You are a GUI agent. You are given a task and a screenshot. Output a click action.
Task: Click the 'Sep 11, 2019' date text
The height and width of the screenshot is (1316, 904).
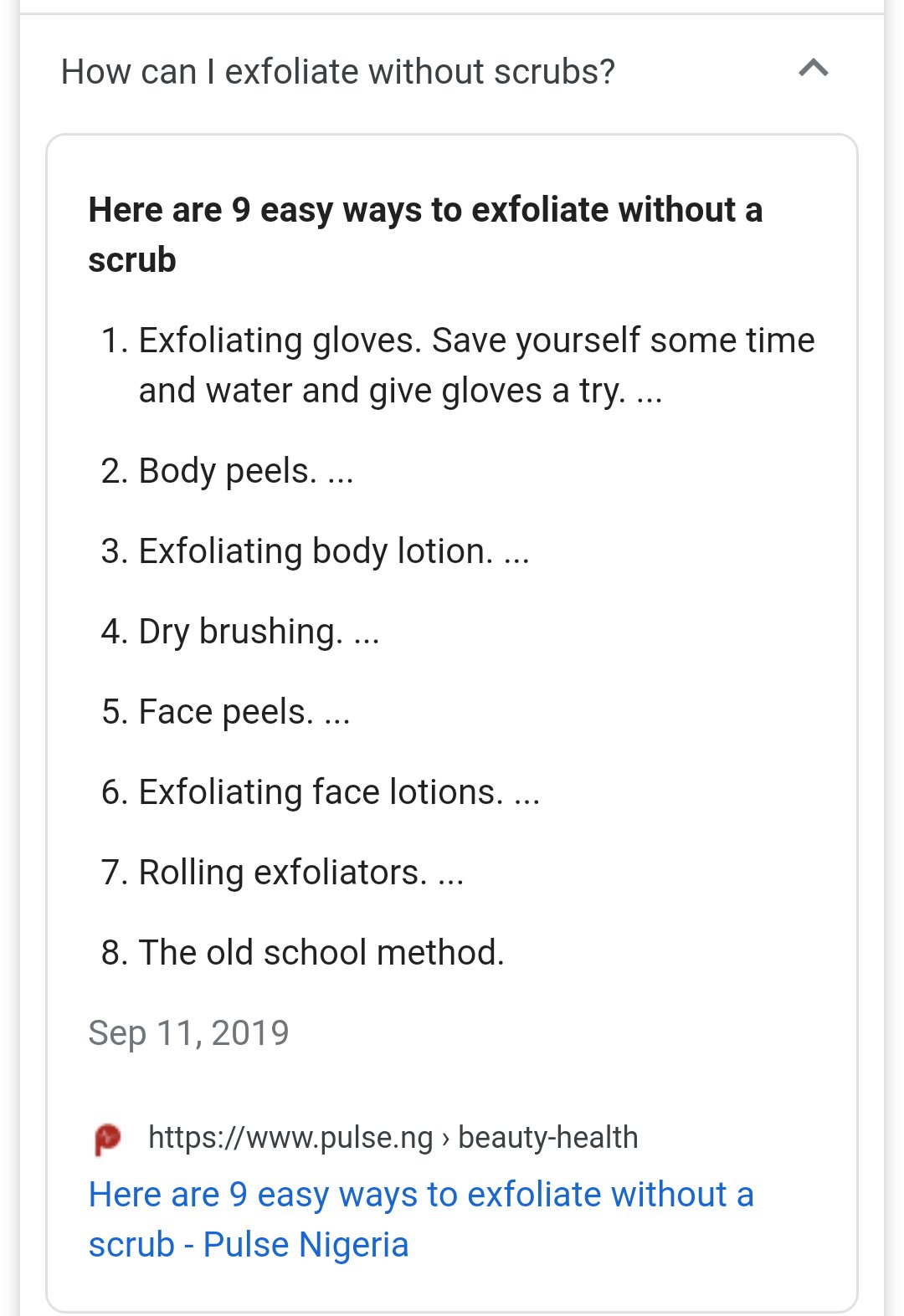click(188, 1033)
